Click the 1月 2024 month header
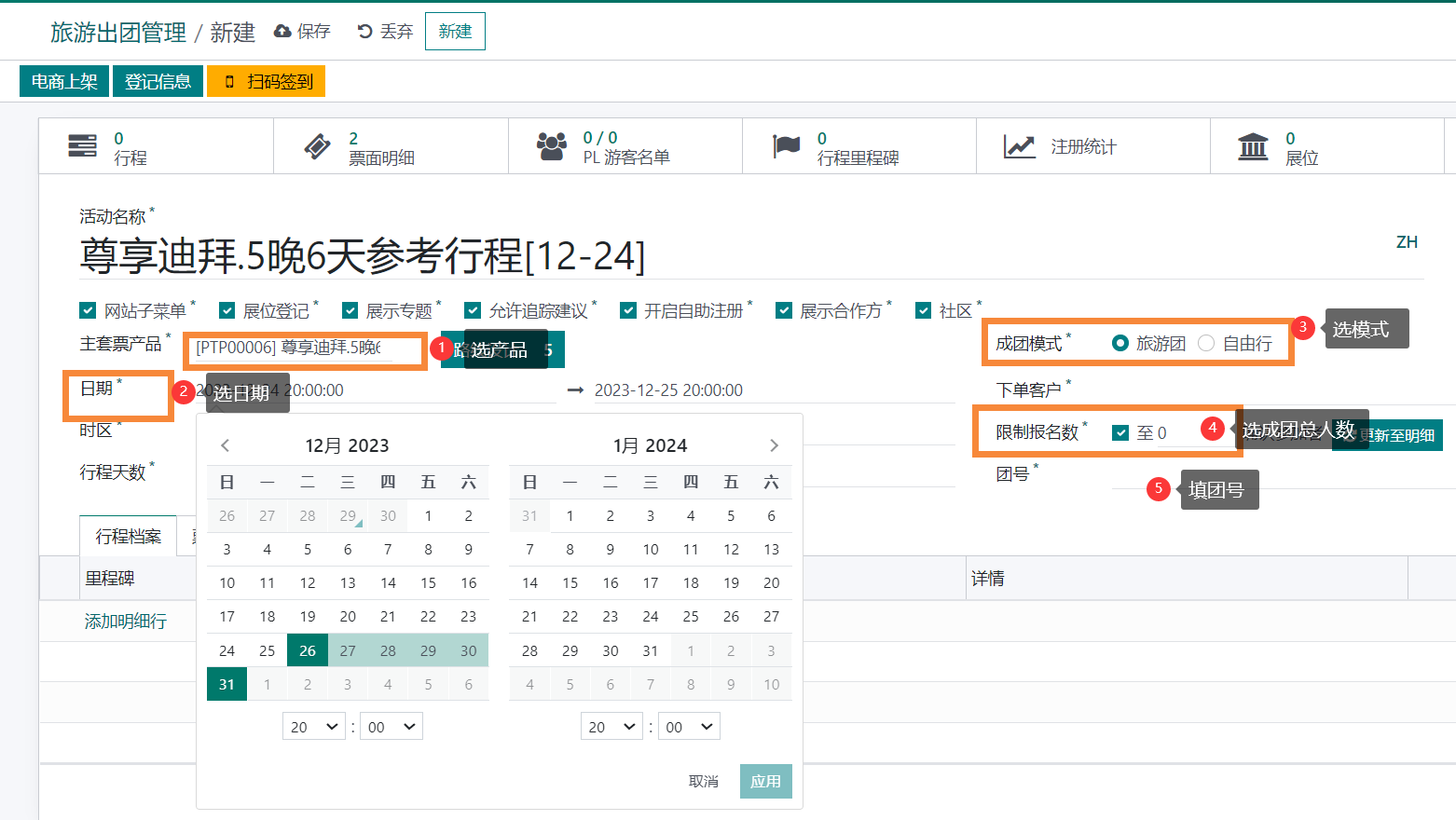The image size is (1456, 820). 650,445
